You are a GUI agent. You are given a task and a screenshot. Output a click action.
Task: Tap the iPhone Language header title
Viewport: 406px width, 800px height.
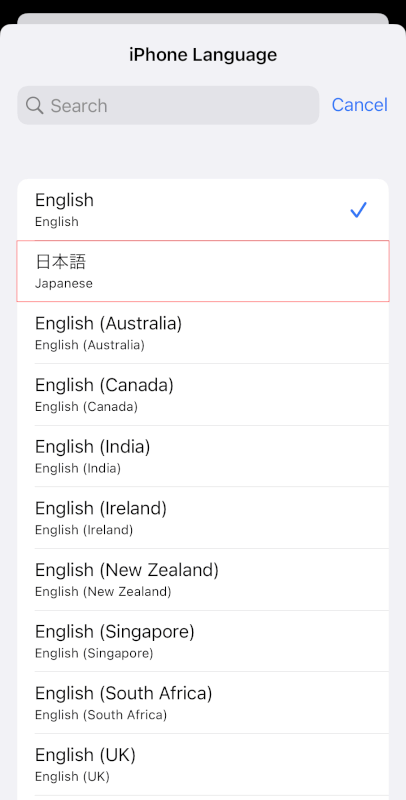[203, 55]
